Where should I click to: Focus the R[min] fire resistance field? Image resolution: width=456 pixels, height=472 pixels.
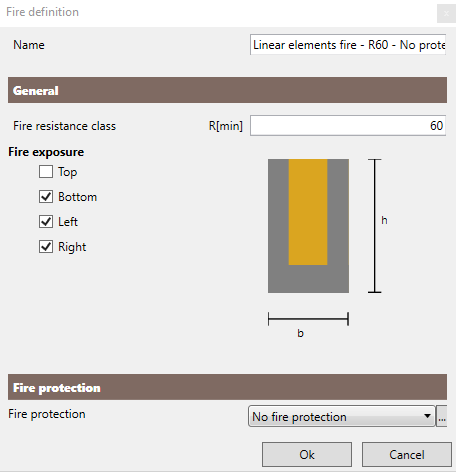pos(348,126)
